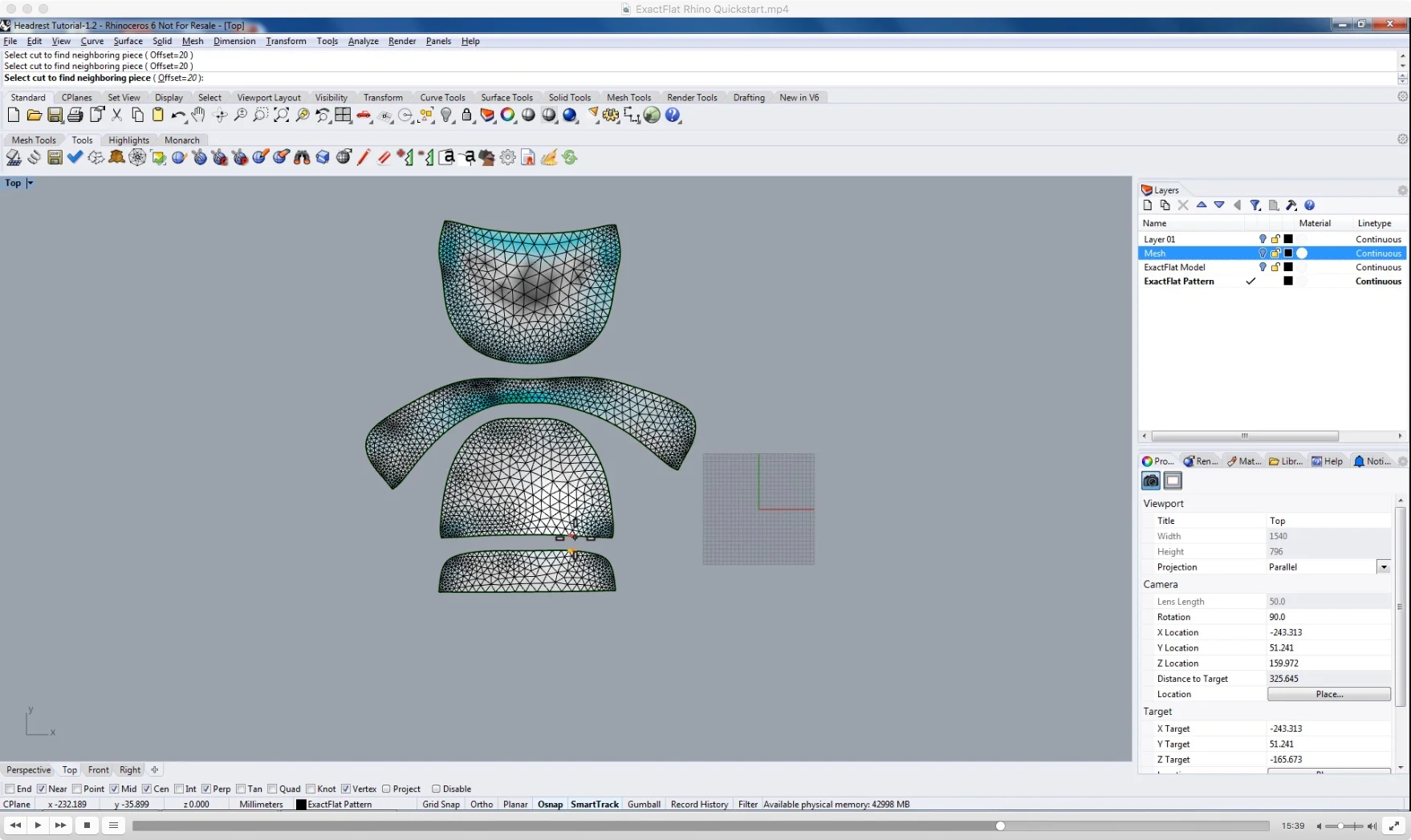Open the Projection dropdown in Viewport properties
This screenshot has width=1411, height=840.
[x=1383, y=567]
